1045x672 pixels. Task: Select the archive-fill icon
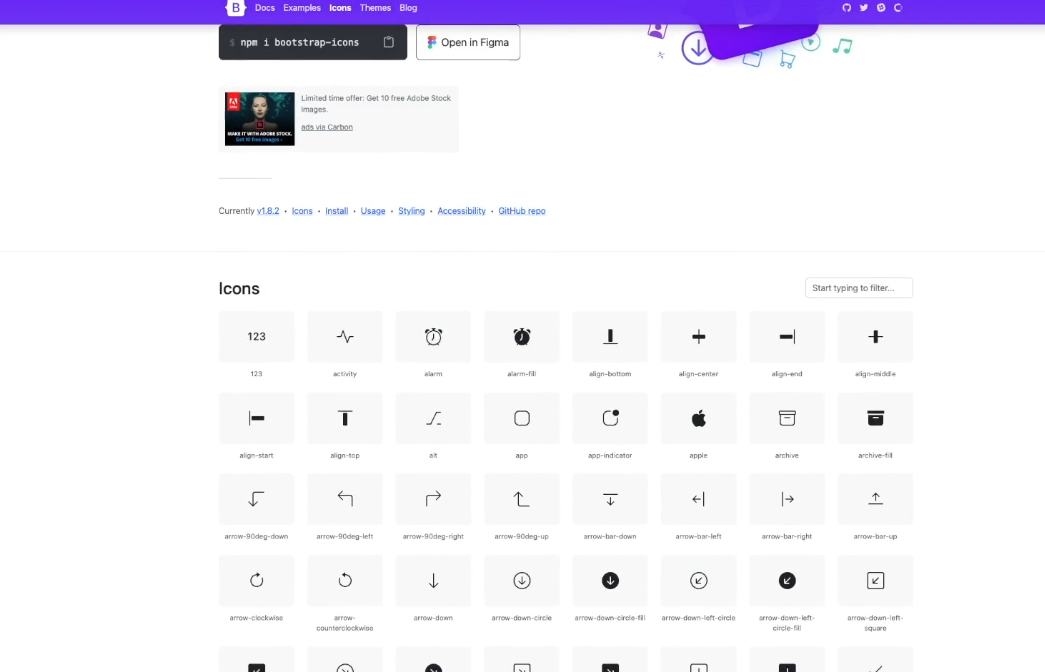click(875, 418)
